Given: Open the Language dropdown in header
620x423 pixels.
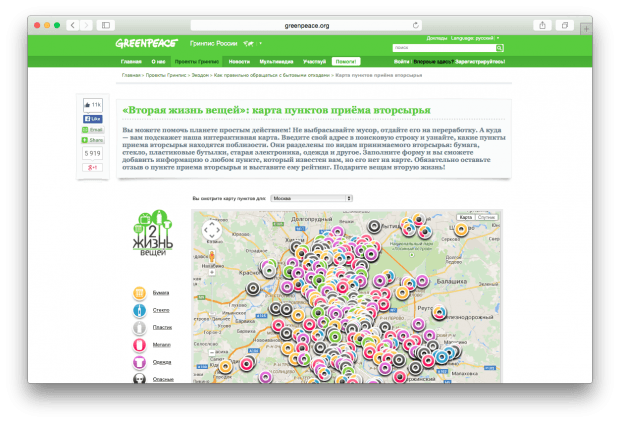Looking at the screenshot, I should pos(476,38).
